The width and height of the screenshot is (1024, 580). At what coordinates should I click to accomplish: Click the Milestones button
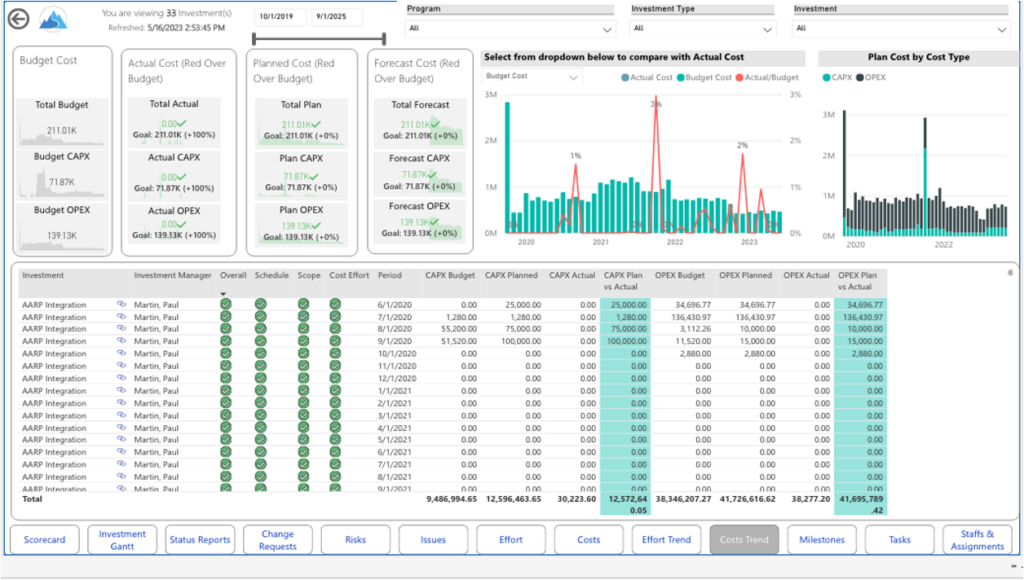822,540
